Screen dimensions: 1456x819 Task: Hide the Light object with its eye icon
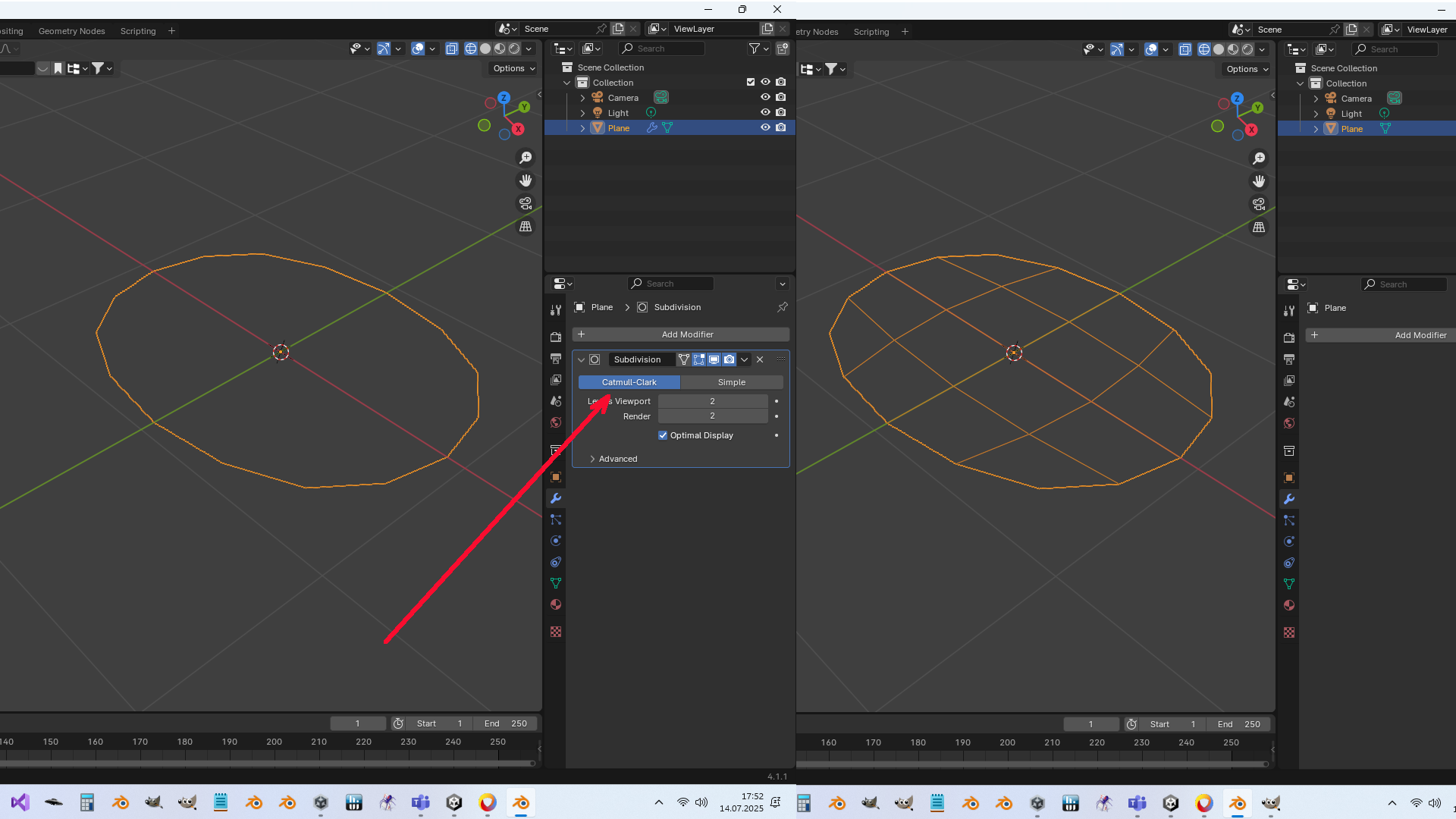click(765, 112)
